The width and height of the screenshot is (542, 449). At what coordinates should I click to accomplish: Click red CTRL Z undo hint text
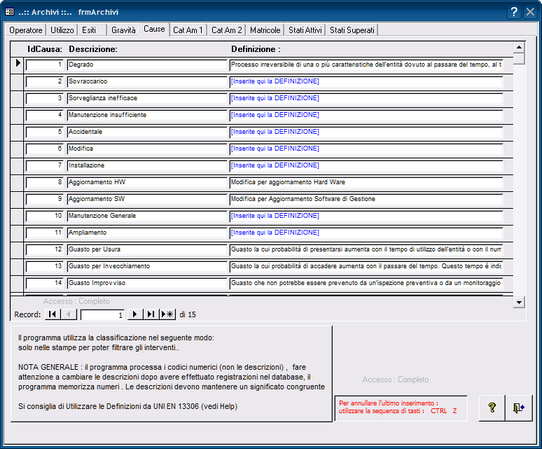[x=398, y=407]
